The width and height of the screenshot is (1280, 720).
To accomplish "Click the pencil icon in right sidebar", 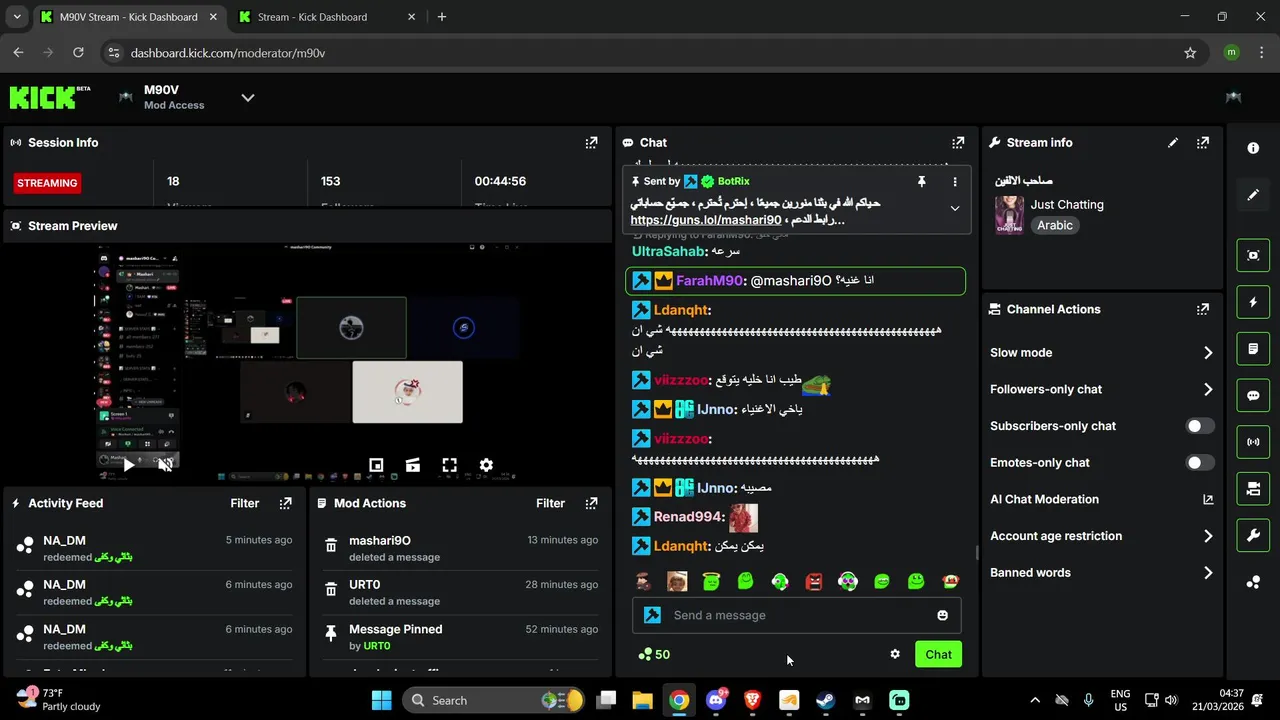I will pyautogui.click(x=1253, y=195).
